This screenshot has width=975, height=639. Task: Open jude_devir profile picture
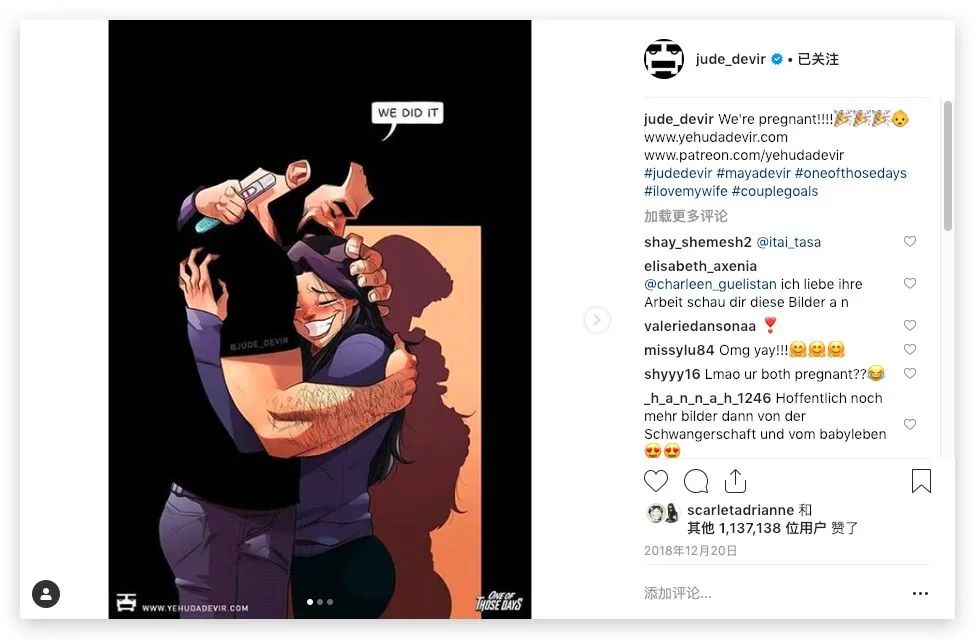[x=663, y=59]
